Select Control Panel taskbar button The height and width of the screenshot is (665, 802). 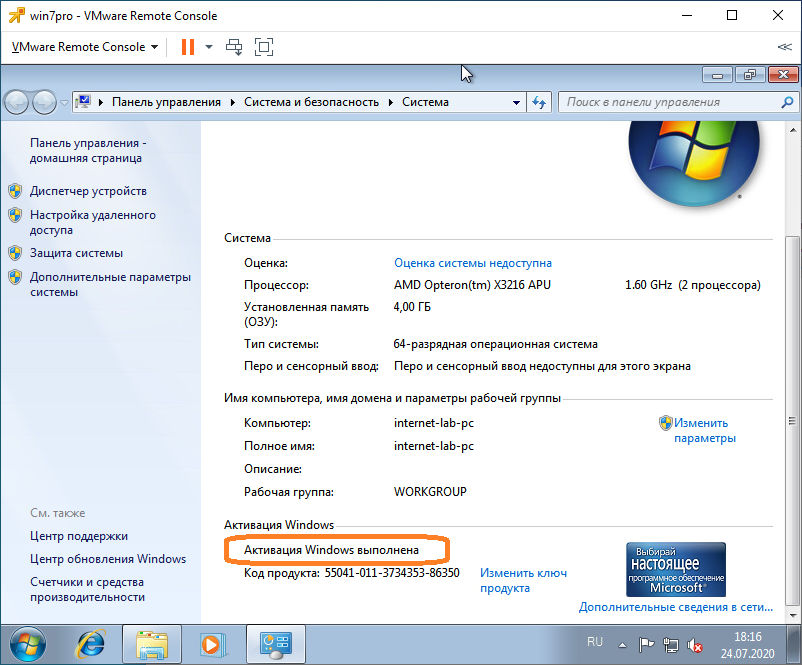click(x=276, y=644)
